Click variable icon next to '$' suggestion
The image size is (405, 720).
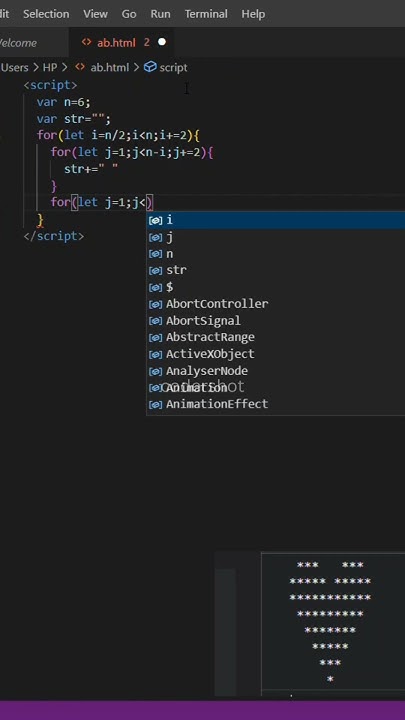[x=156, y=287]
